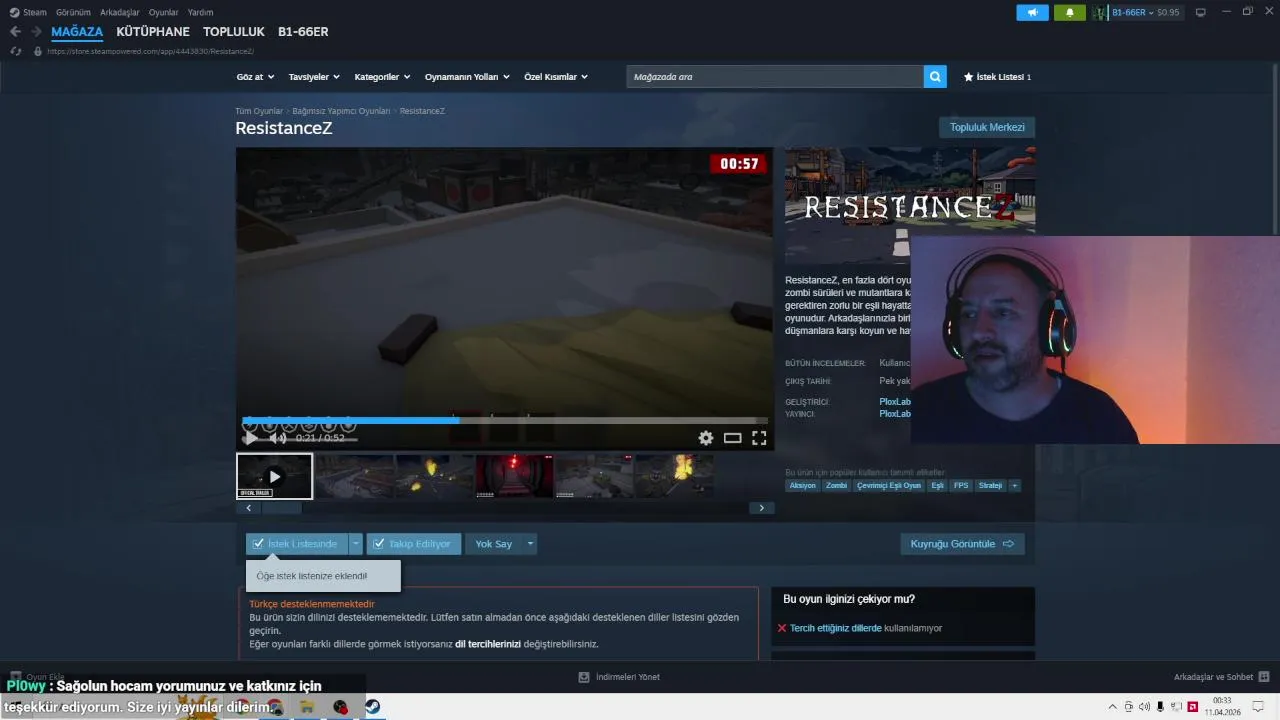Expand the wishlist button dropdown arrow

pyautogui.click(x=355, y=544)
